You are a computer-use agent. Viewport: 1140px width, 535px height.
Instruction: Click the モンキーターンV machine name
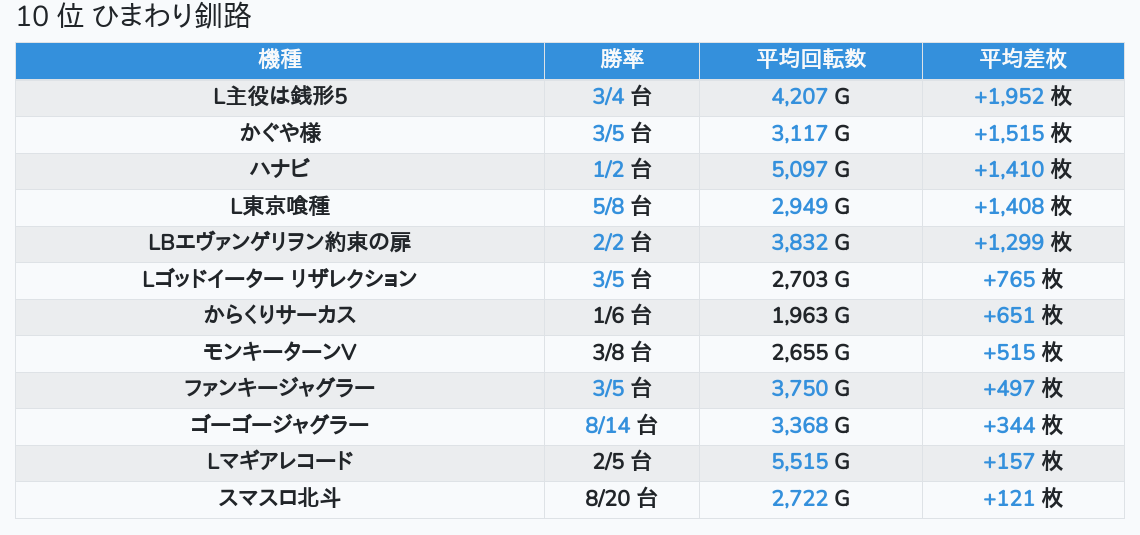(280, 352)
